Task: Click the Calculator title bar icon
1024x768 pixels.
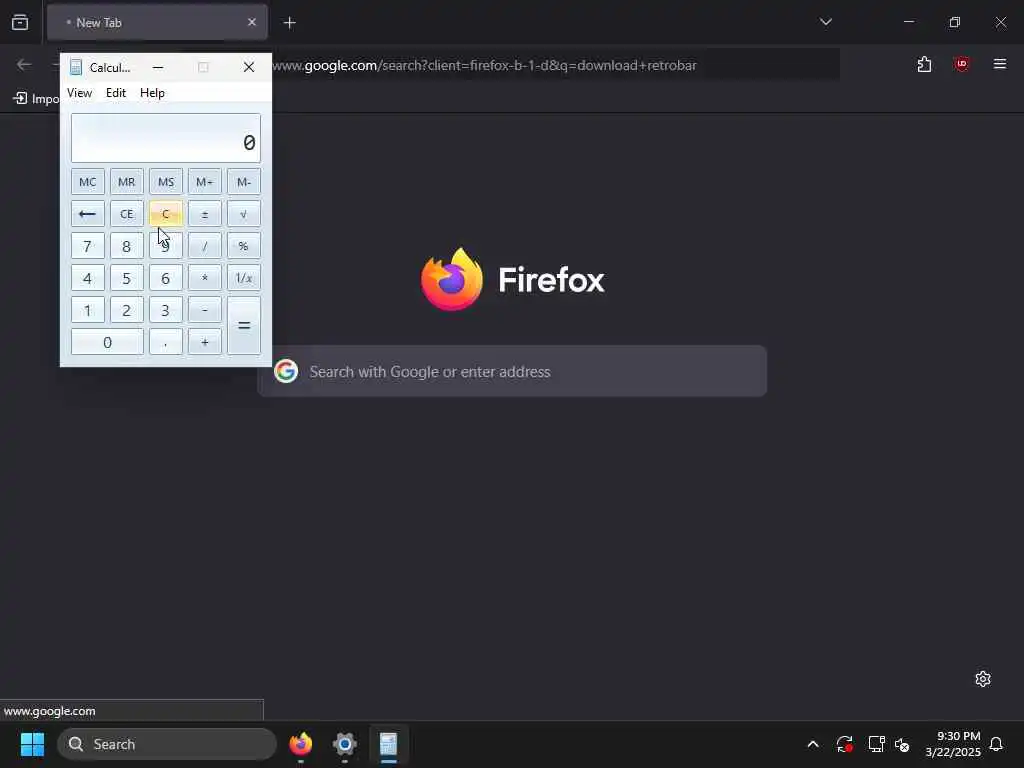Action: click(76, 67)
